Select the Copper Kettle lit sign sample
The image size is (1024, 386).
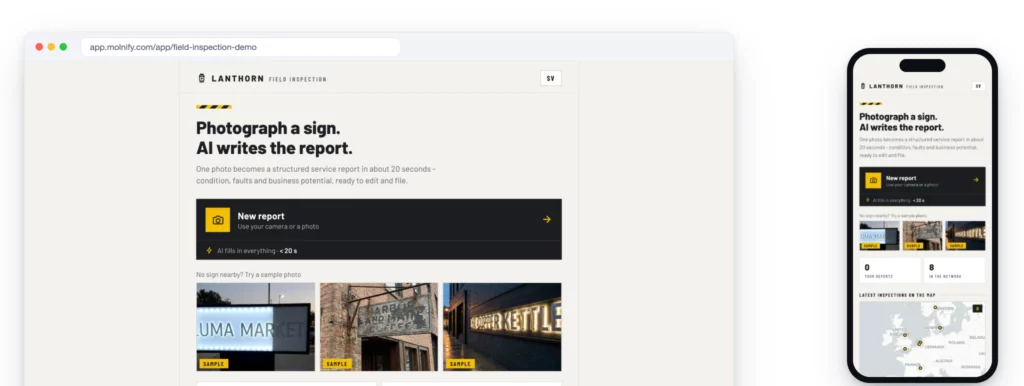tap(502, 327)
